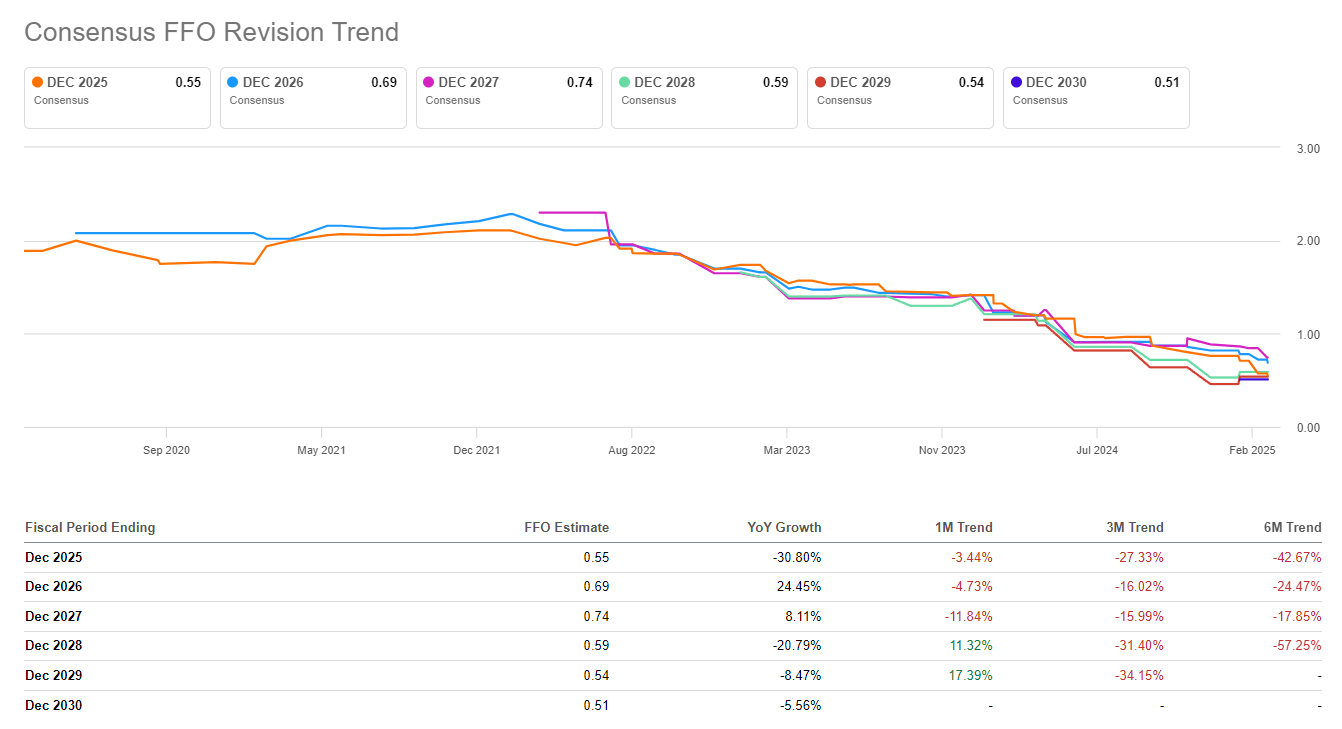Click the Dec 2030 row label
Viewport: 1342px width, 729px height.
(x=54, y=705)
